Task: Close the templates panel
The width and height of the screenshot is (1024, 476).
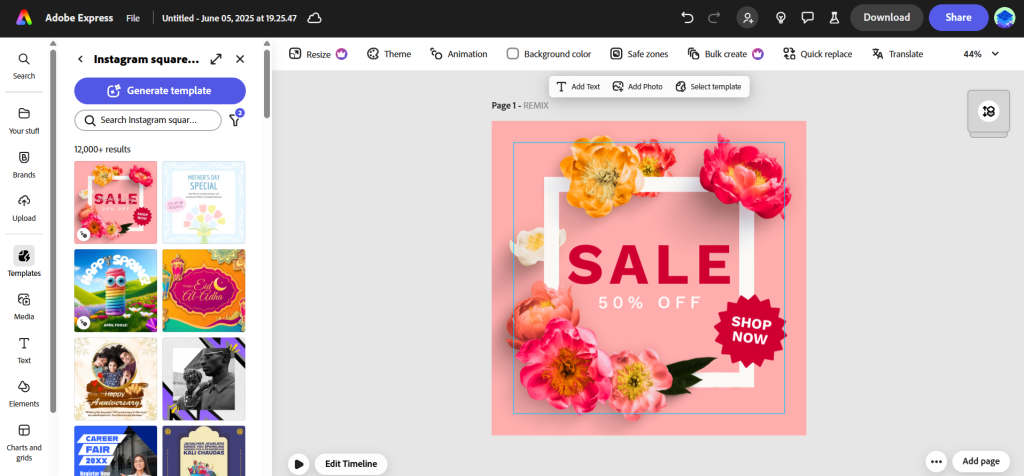Action: (240, 59)
